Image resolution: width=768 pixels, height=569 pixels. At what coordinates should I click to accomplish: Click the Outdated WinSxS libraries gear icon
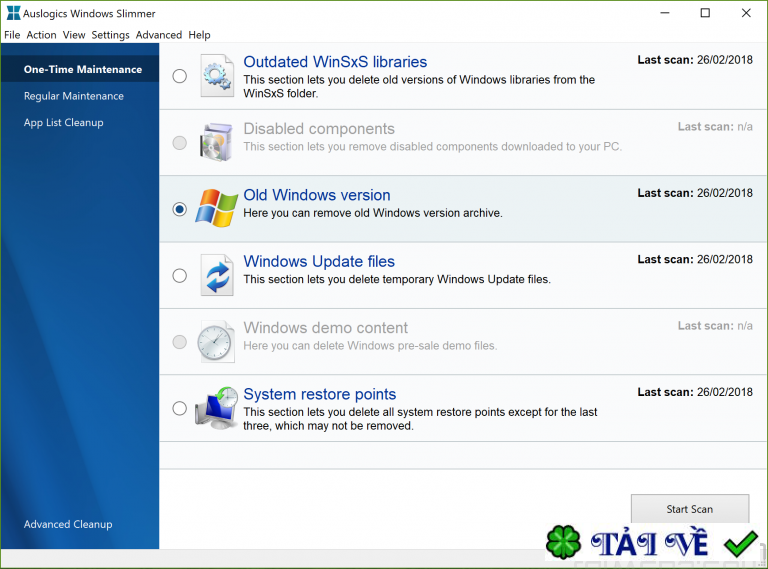(x=217, y=76)
